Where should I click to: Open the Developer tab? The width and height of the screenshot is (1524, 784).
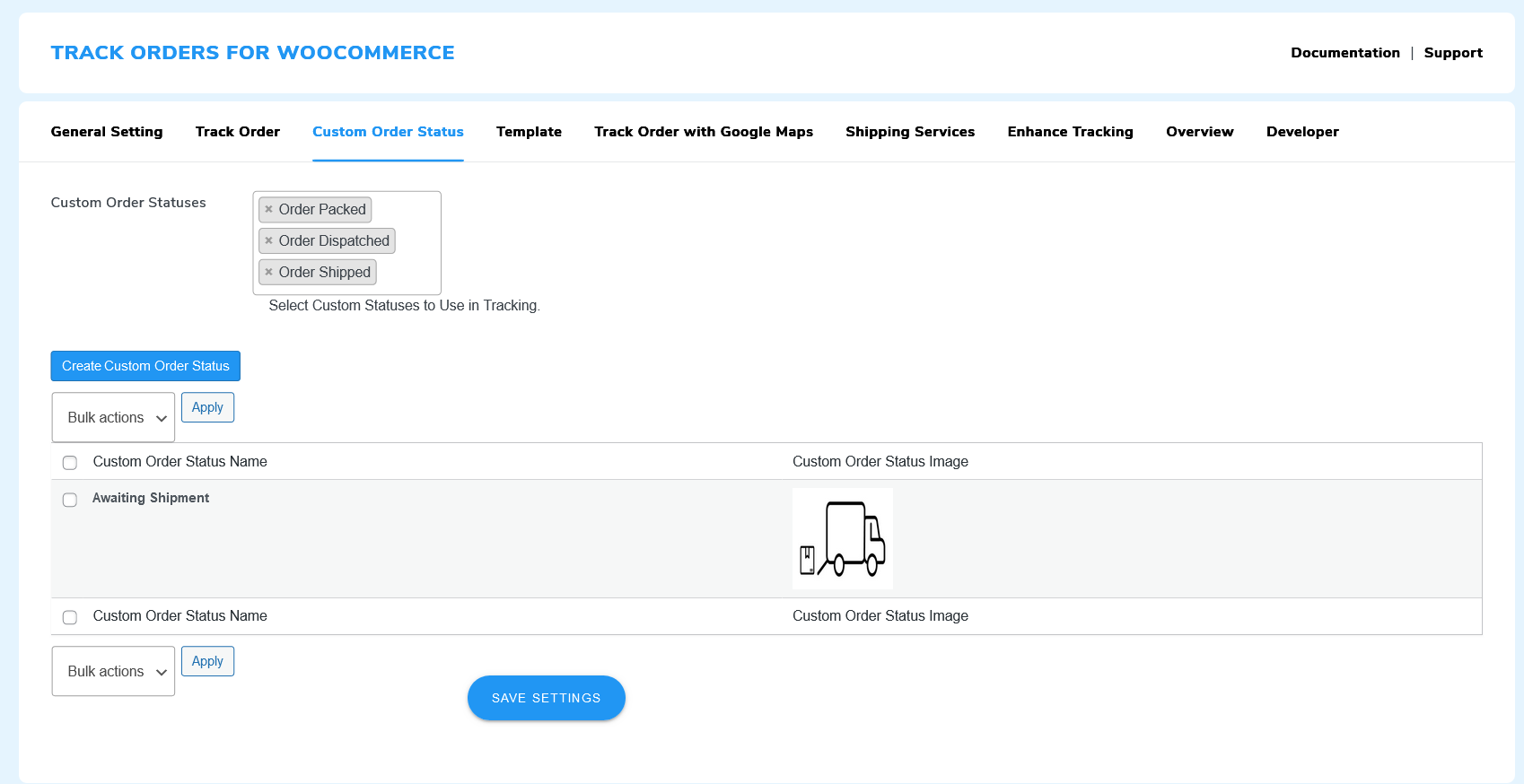[x=1302, y=132]
